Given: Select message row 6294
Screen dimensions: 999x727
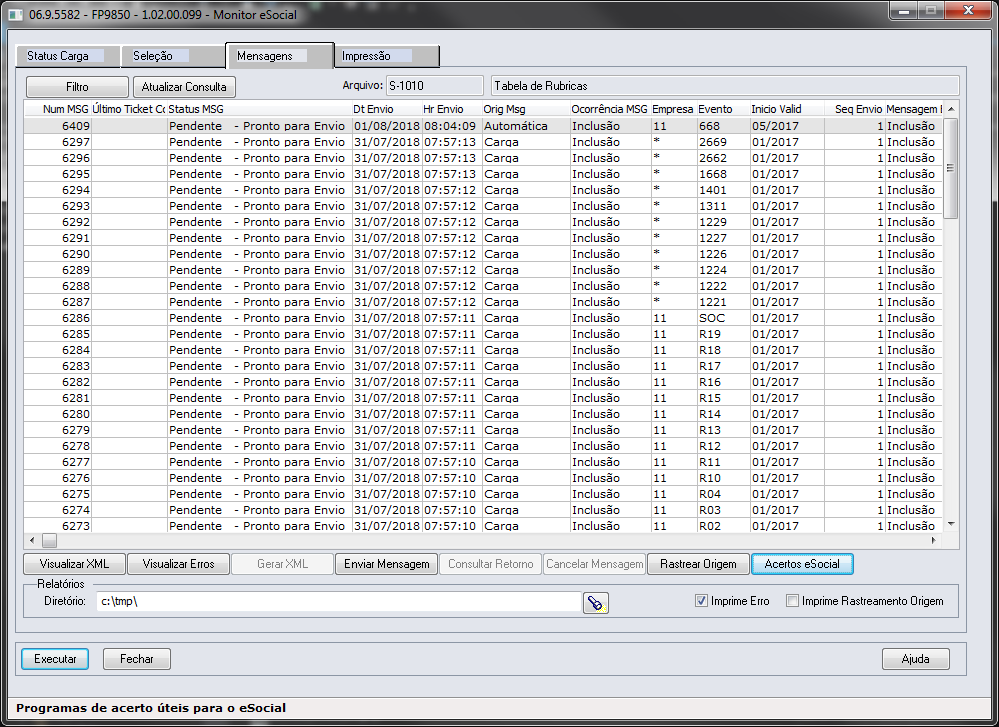Looking at the screenshot, I should (483, 190).
